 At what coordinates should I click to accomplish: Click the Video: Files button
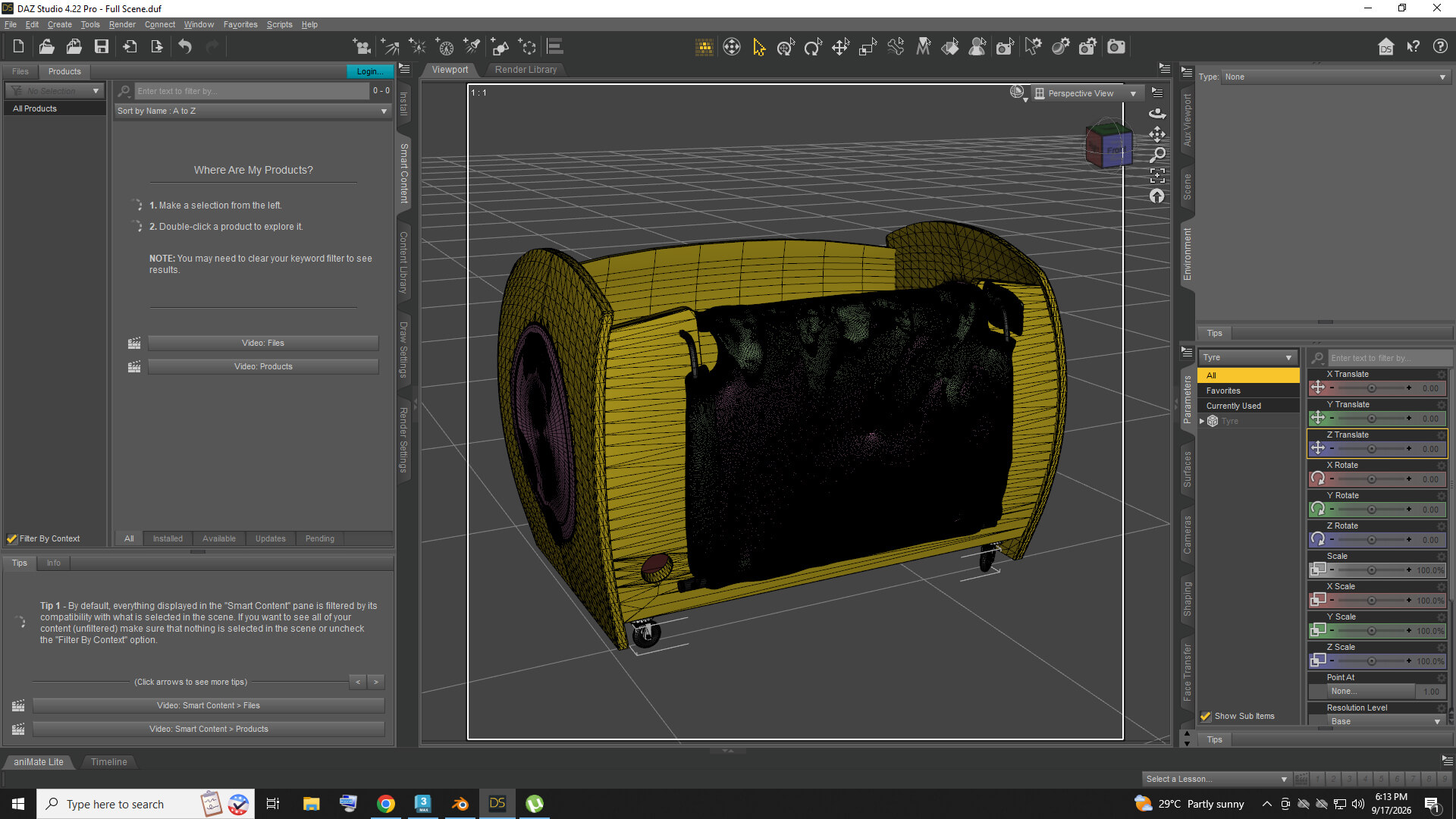point(263,343)
